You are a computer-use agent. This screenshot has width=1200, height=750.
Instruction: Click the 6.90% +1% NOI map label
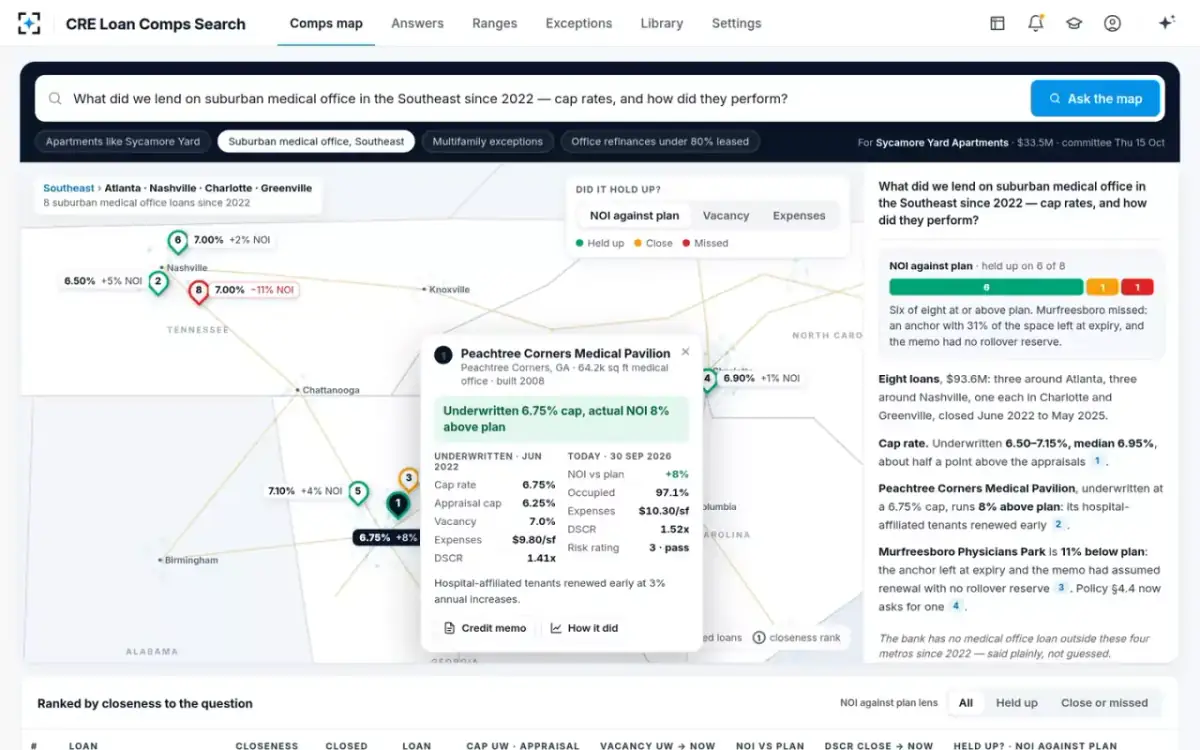click(762, 378)
